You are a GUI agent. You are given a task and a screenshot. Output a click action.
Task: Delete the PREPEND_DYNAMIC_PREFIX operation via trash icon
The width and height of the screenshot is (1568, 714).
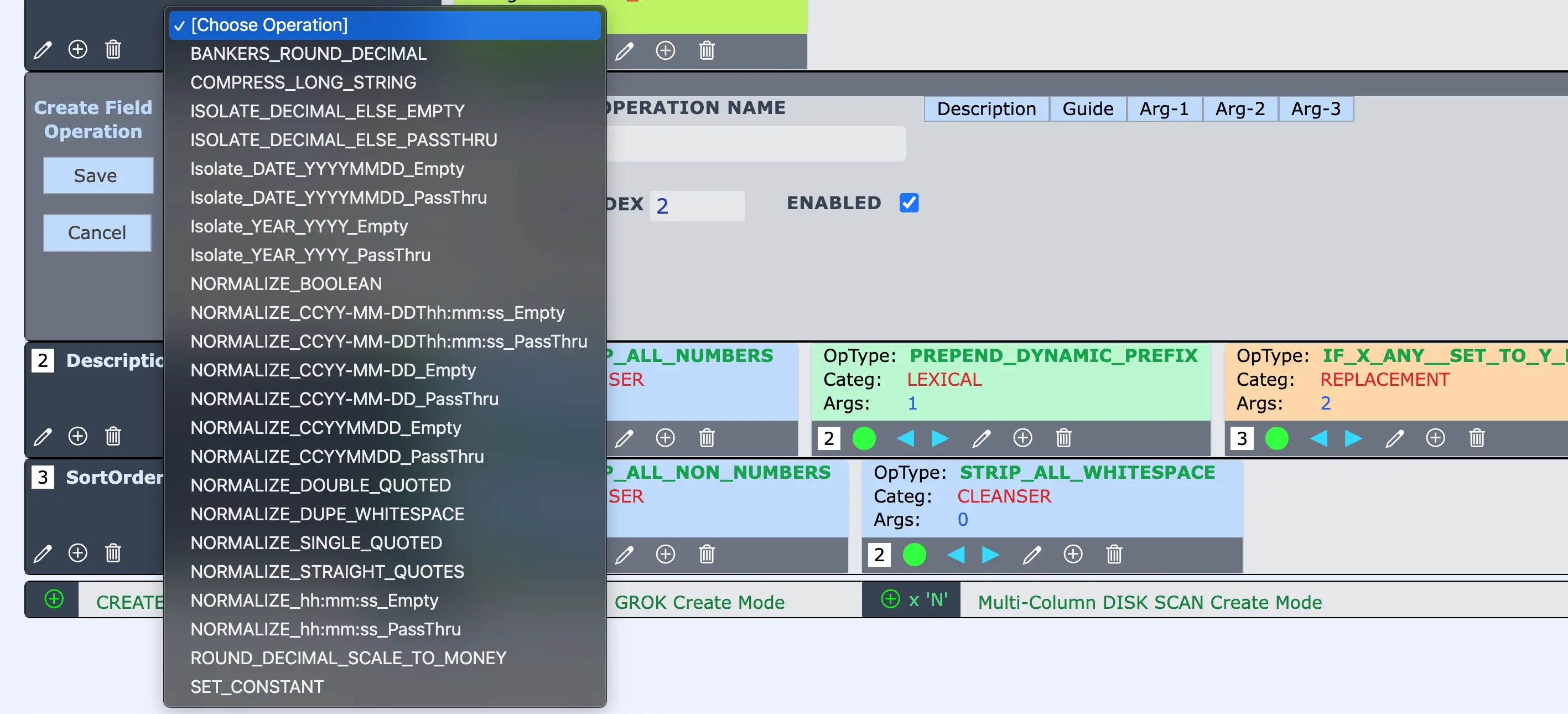coord(1063,438)
